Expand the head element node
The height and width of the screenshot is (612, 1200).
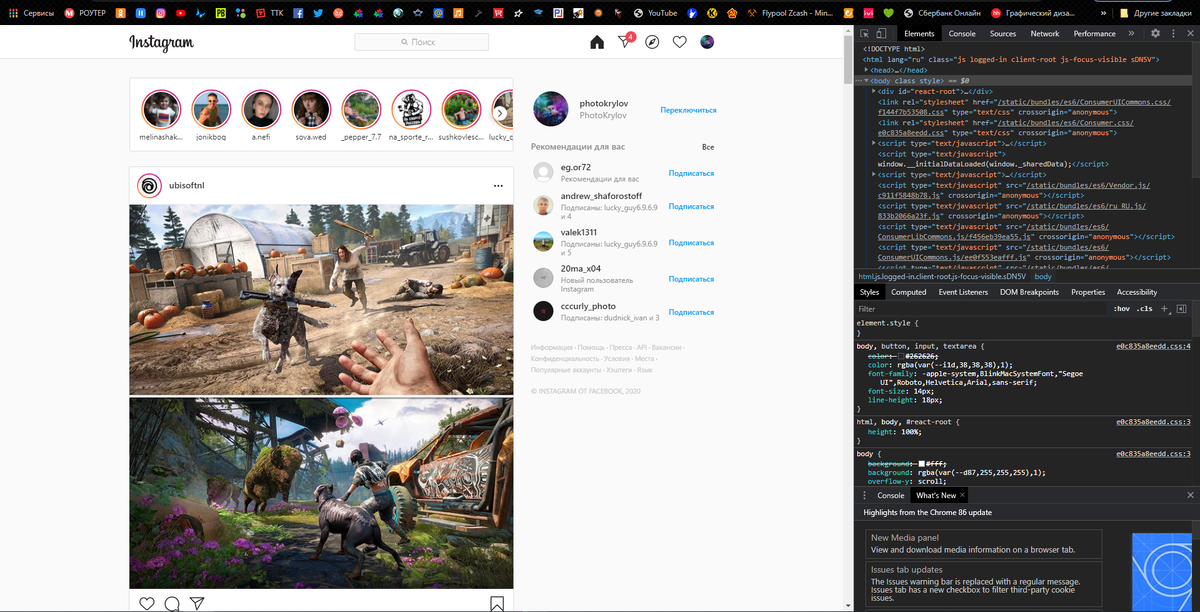click(x=866, y=70)
